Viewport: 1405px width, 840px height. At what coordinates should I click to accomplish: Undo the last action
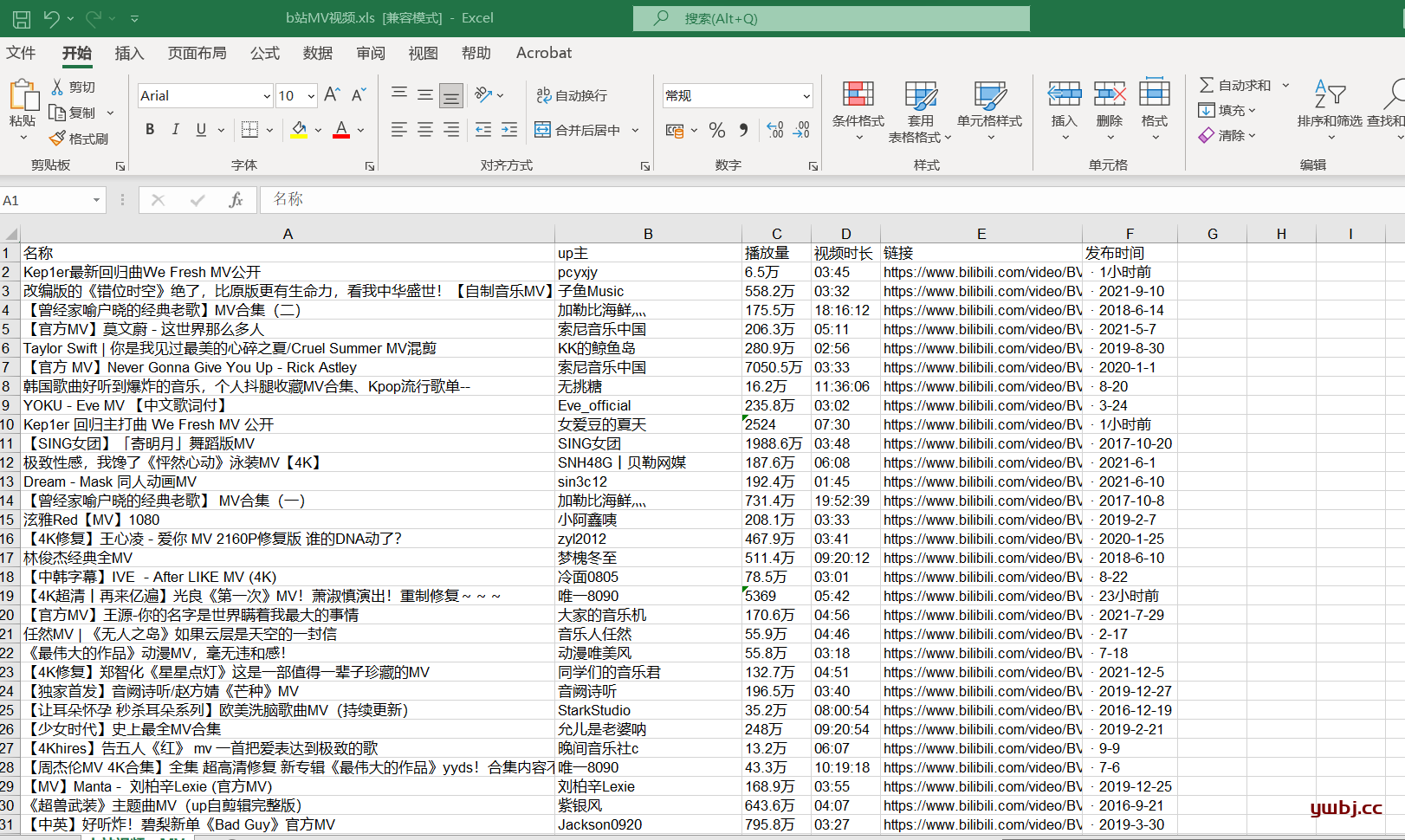pyautogui.click(x=51, y=18)
